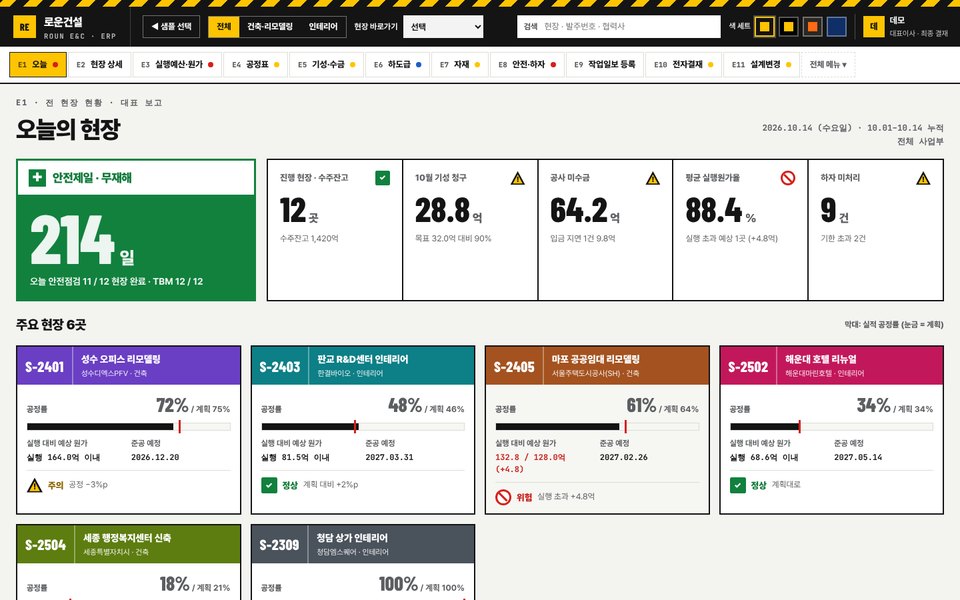Click the green cross safety icon
960x600 pixels.
(x=37, y=178)
